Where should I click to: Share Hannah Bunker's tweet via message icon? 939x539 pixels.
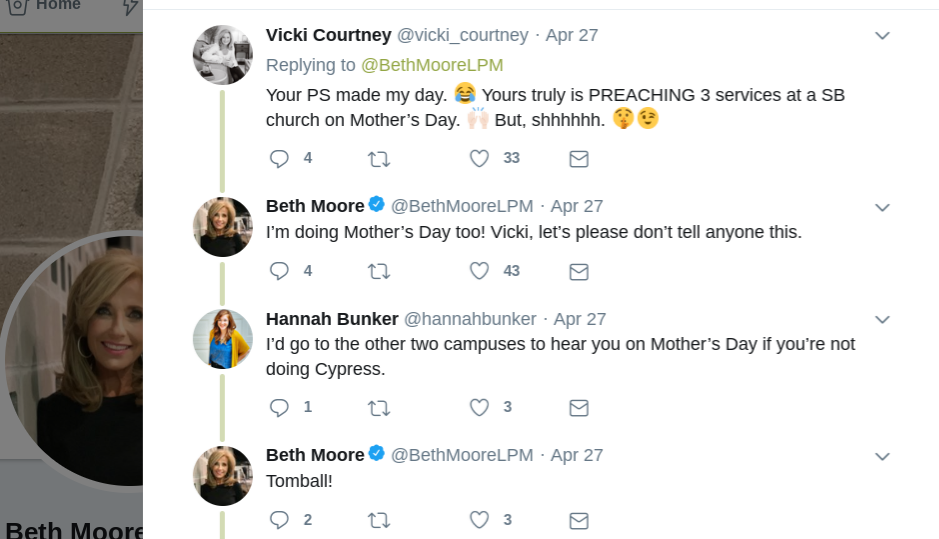click(x=578, y=407)
